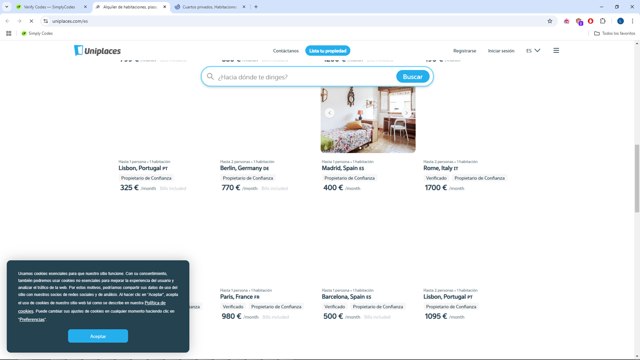Open the red Opera-style extension icon
The image size is (640, 360).
[591, 21]
